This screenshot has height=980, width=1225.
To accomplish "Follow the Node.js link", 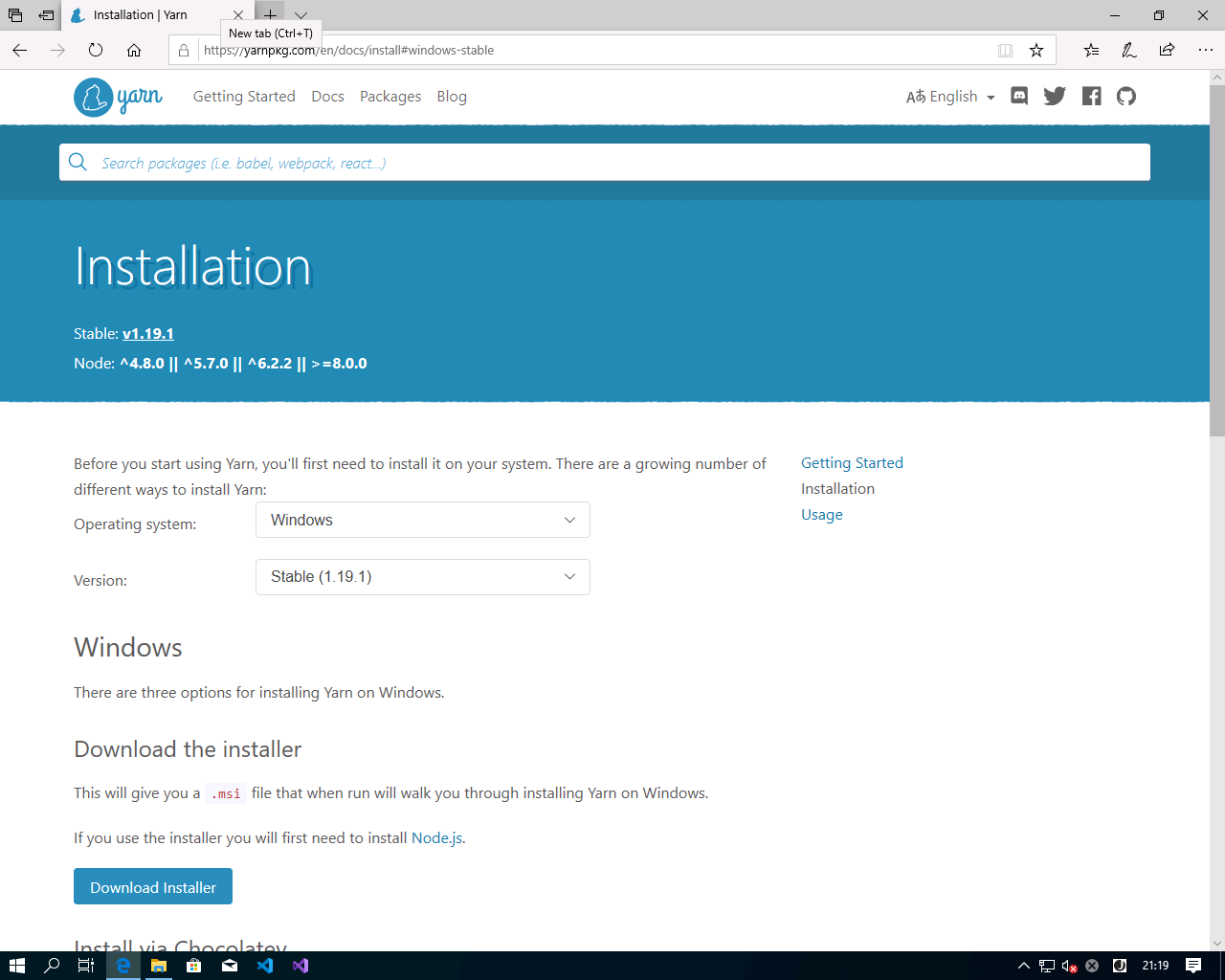I will tap(436, 838).
